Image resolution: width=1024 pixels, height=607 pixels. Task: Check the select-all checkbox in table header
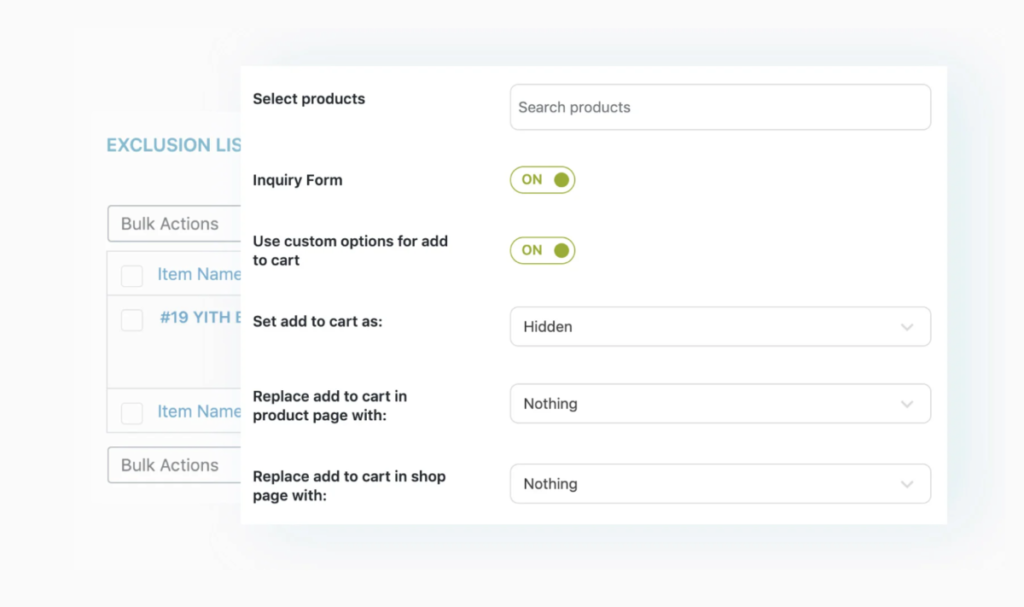(x=132, y=275)
